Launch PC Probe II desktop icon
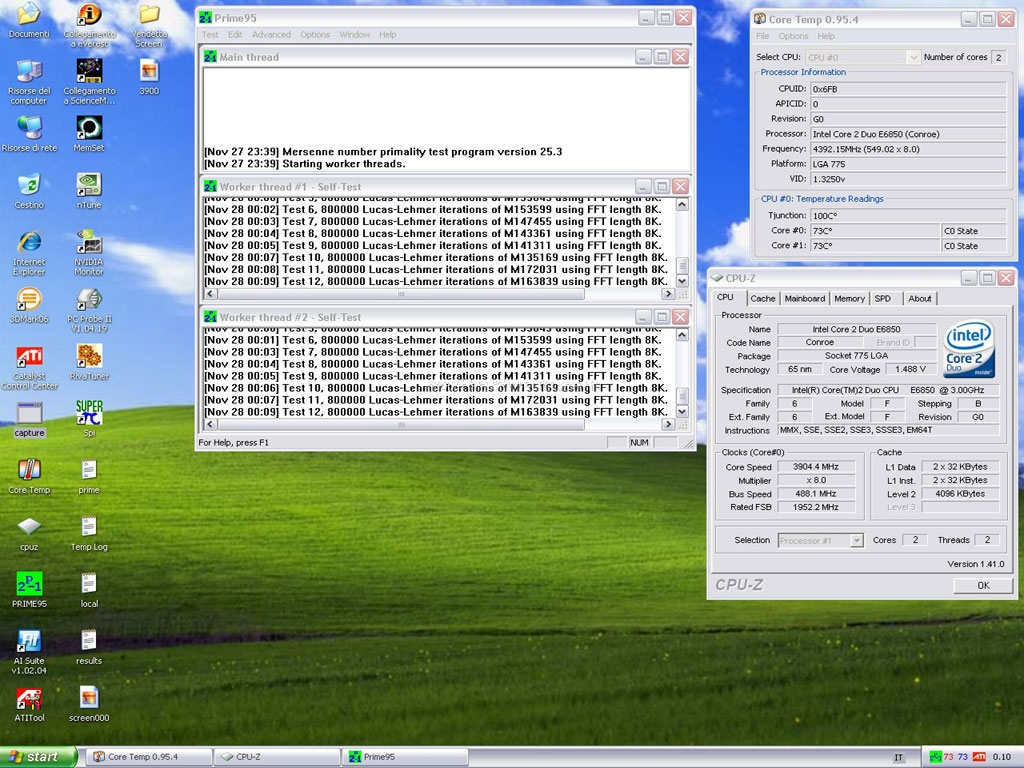The height and width of the screenshot is (768, 1024). click(89, 299)
